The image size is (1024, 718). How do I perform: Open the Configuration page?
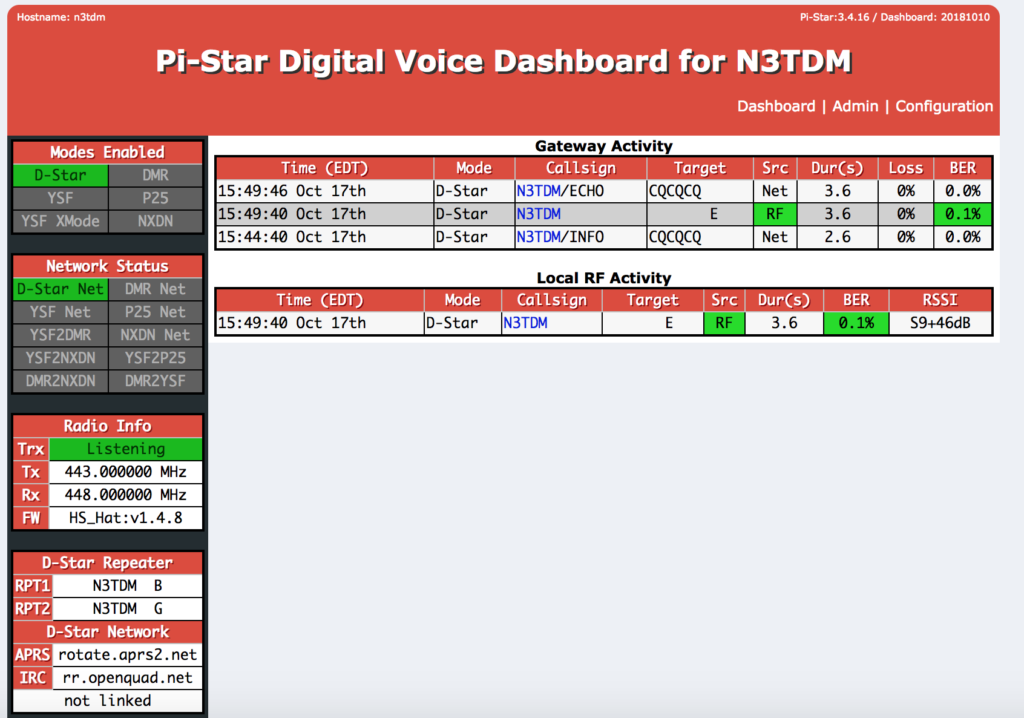tap(944, 106)
